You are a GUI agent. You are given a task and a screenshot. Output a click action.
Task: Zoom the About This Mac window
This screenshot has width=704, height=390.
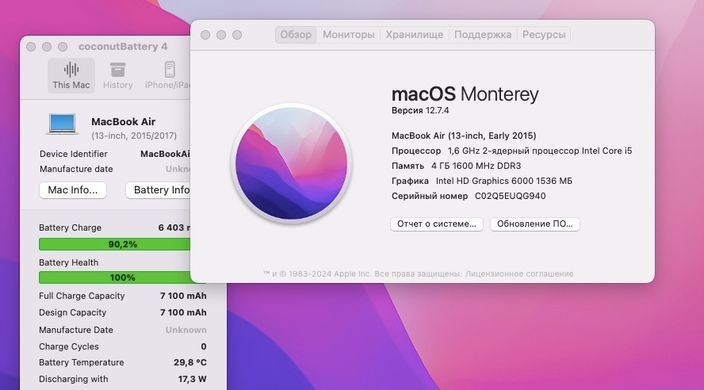[237, 35]
